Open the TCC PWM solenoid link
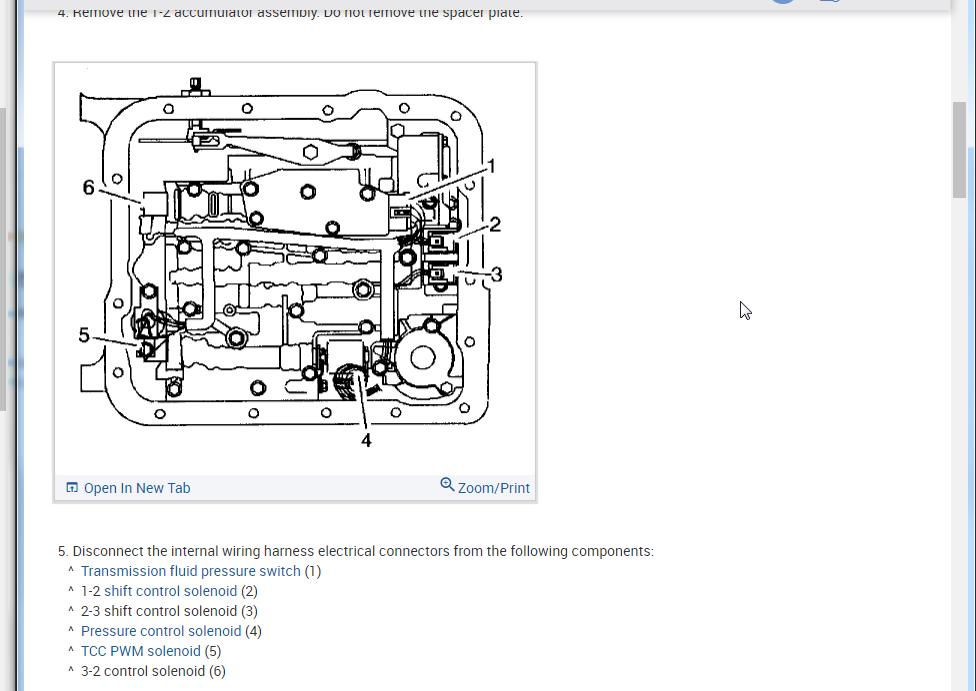 pos(142,650)
